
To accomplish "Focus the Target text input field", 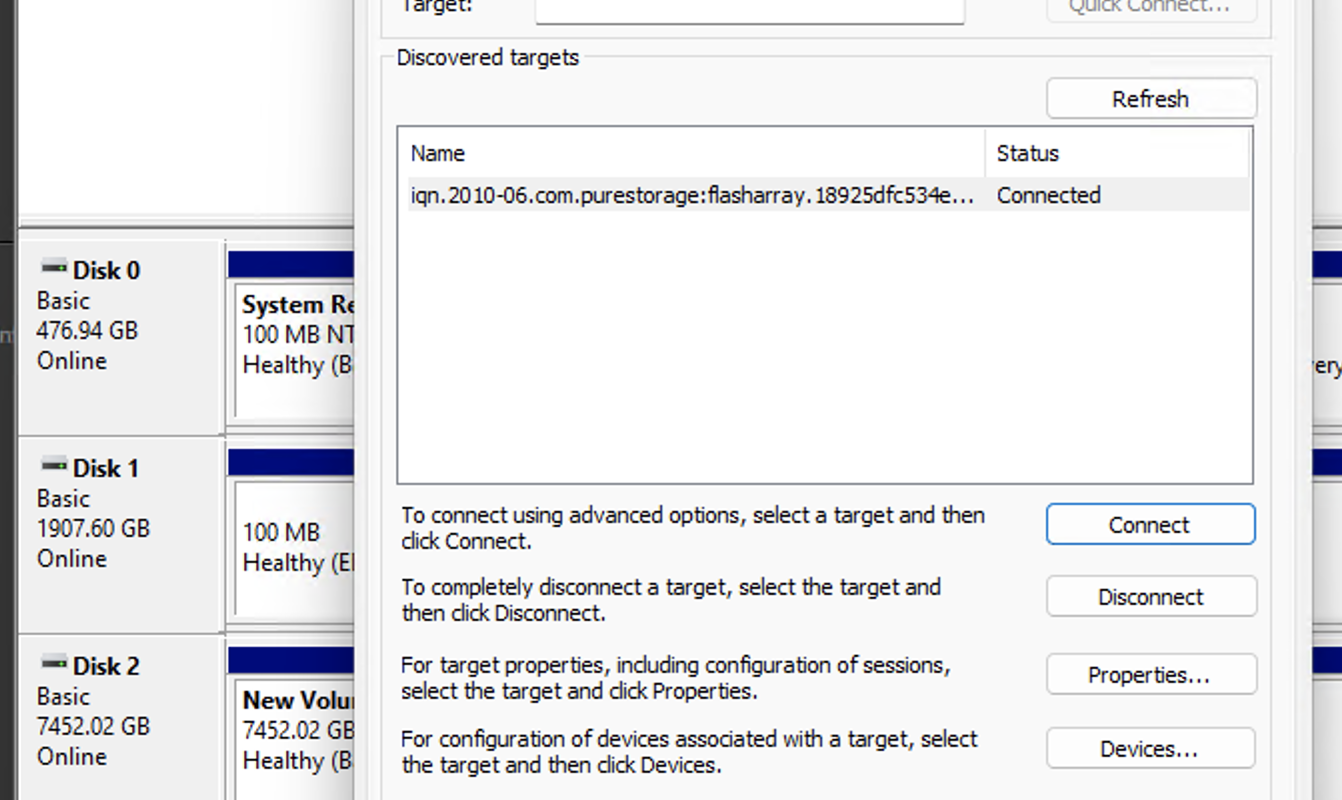I will click(x=749, y=9).
